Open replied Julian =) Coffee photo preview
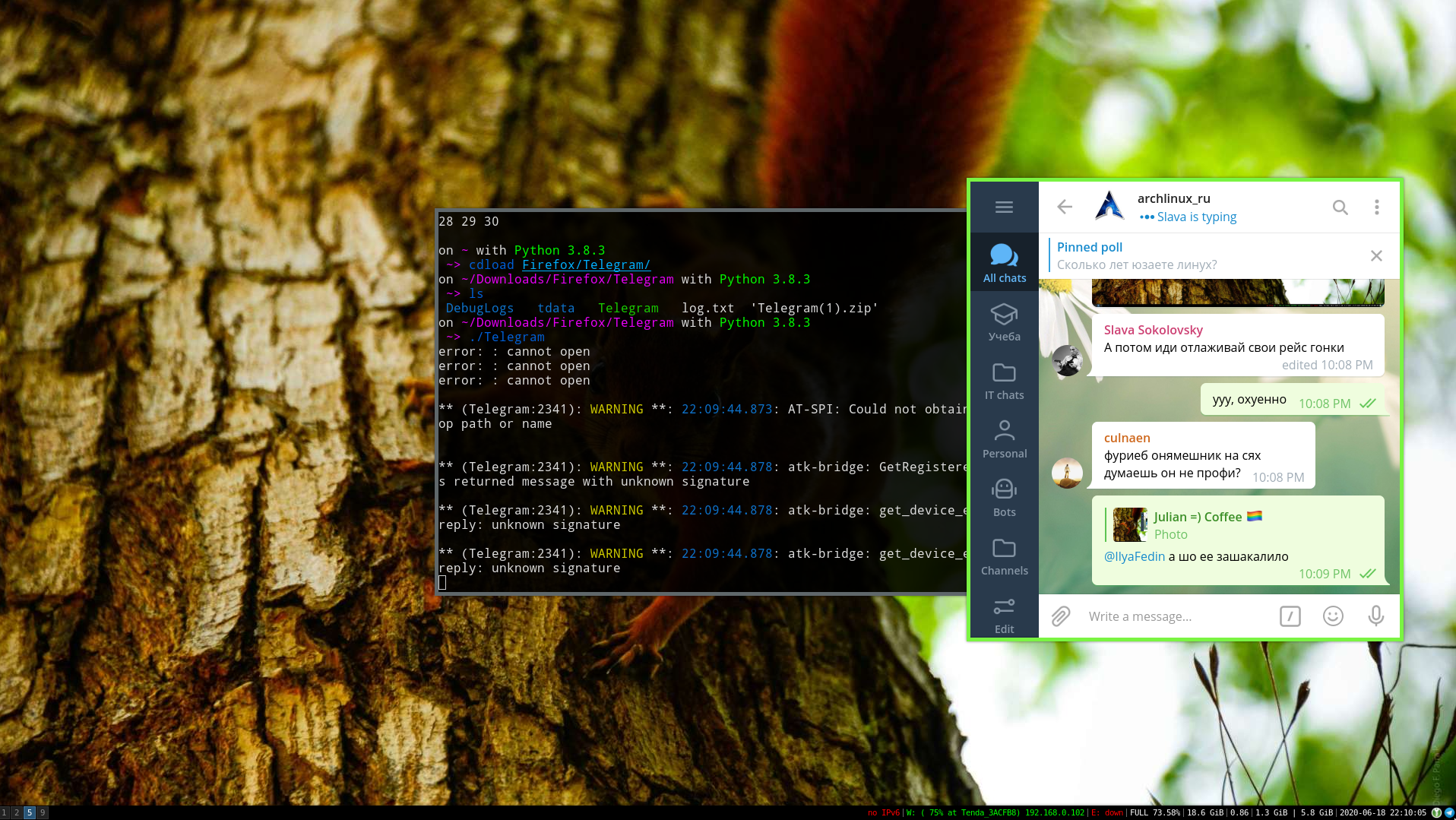1456x820 pixels. (x=1129, y=524)
